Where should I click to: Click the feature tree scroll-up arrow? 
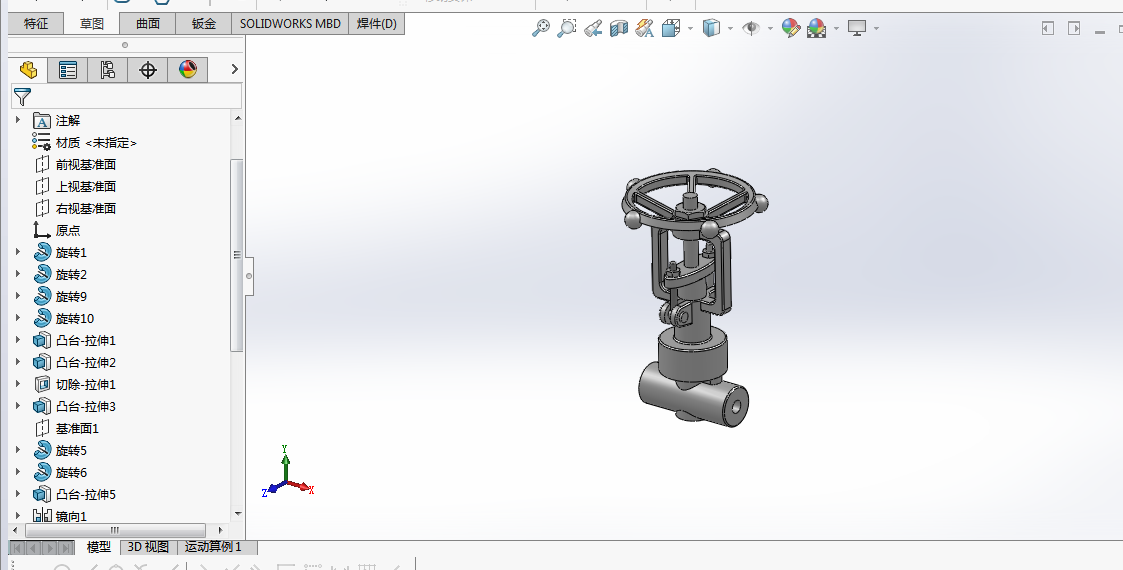click(238, 118)
